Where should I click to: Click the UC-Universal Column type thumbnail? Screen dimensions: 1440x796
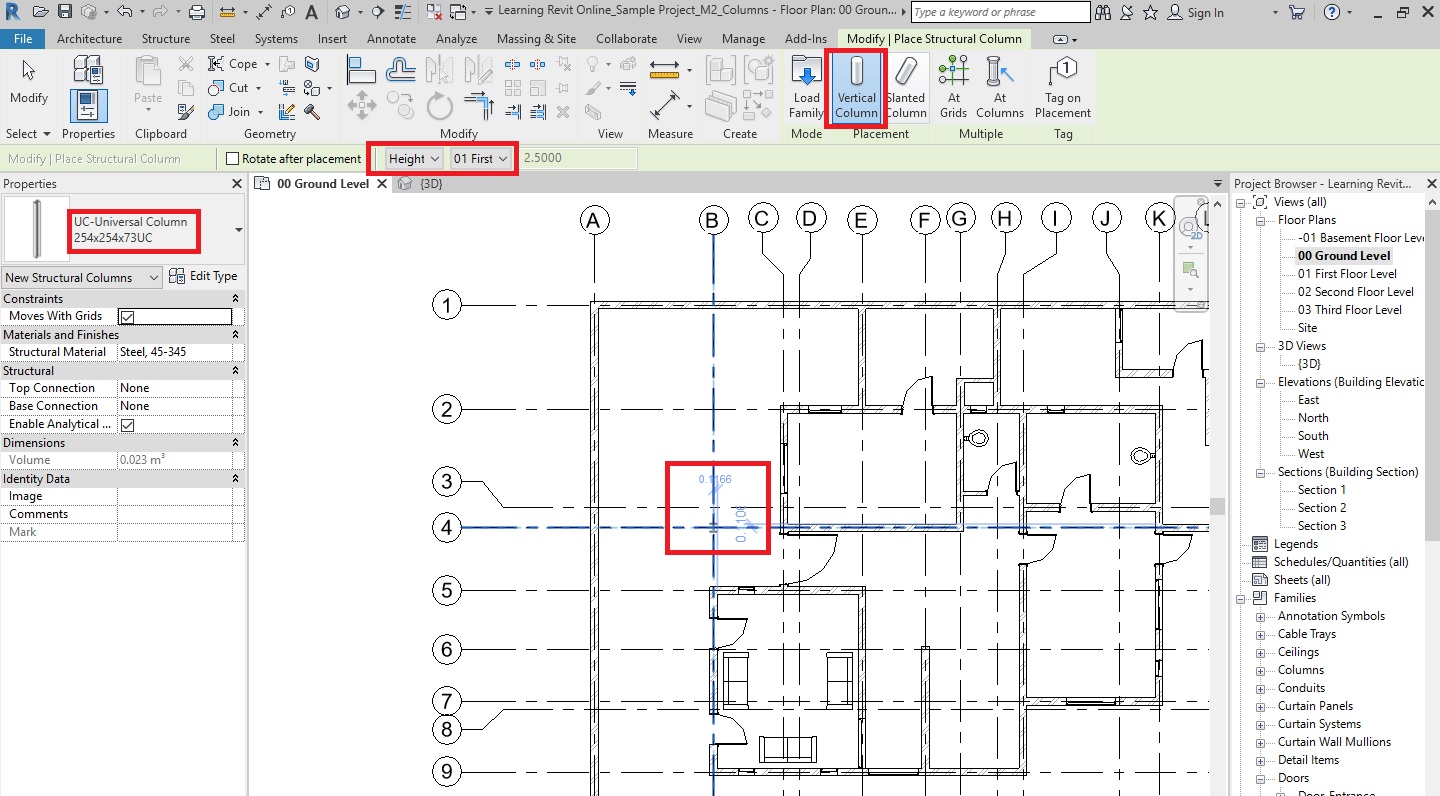(x=37, y=230)
